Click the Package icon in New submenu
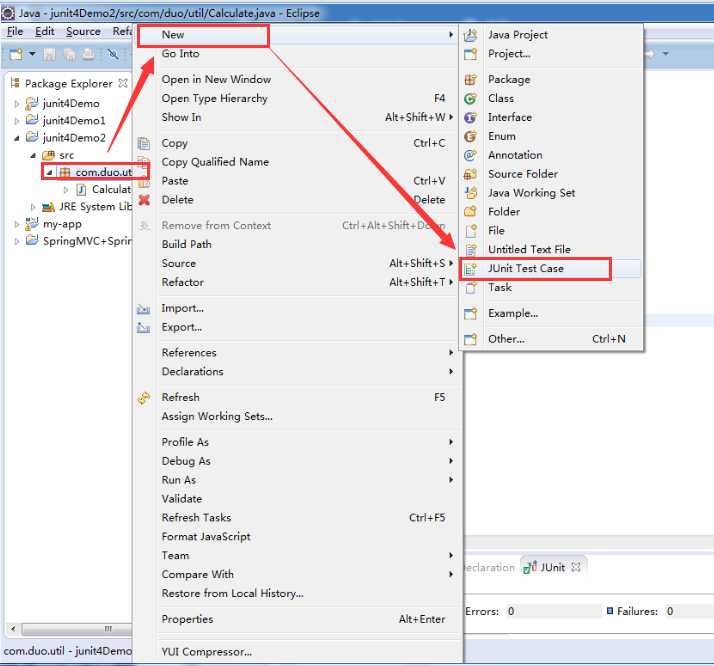 point(470,80)
